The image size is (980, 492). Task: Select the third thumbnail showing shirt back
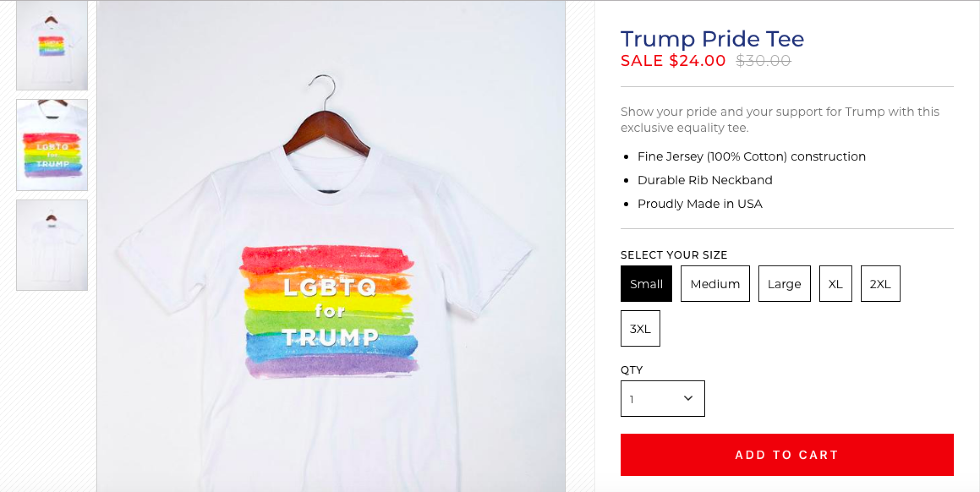52,245
